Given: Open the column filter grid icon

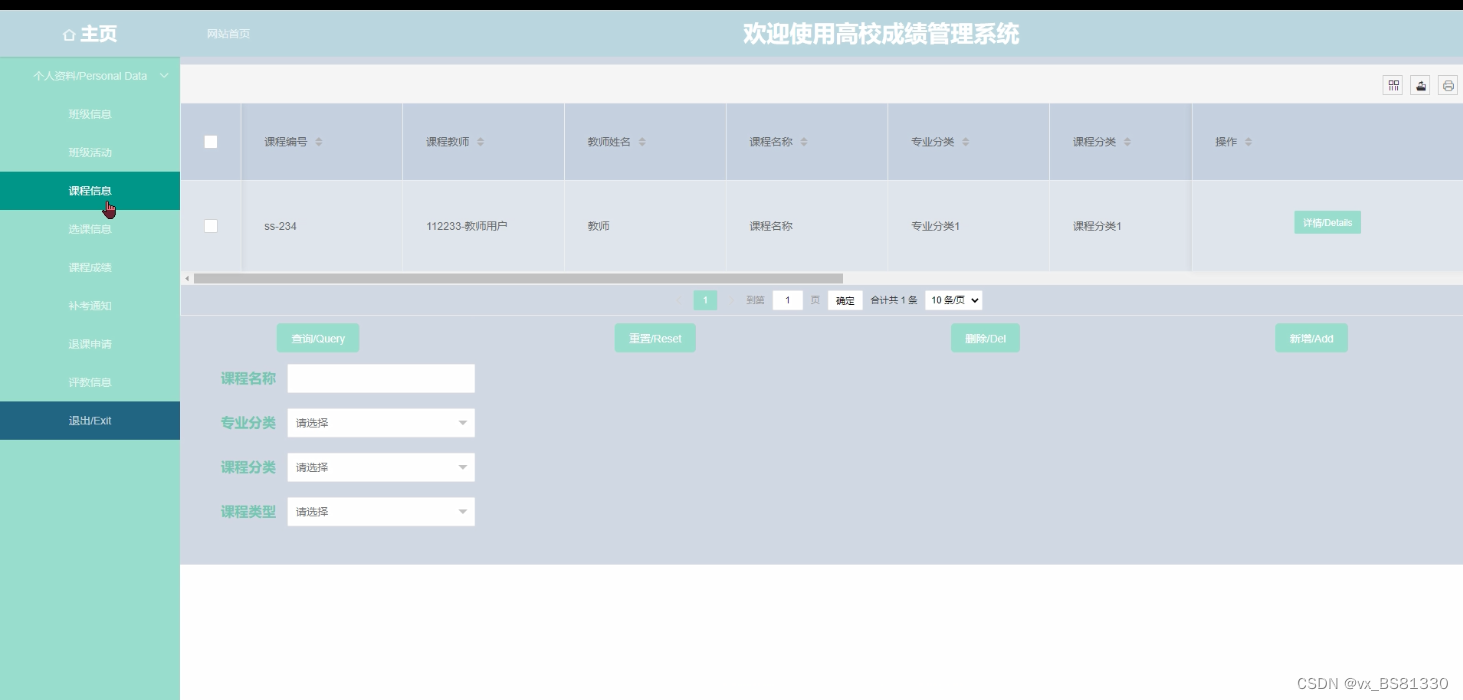Looking at the screenshot, I should tap(1393, 85).
